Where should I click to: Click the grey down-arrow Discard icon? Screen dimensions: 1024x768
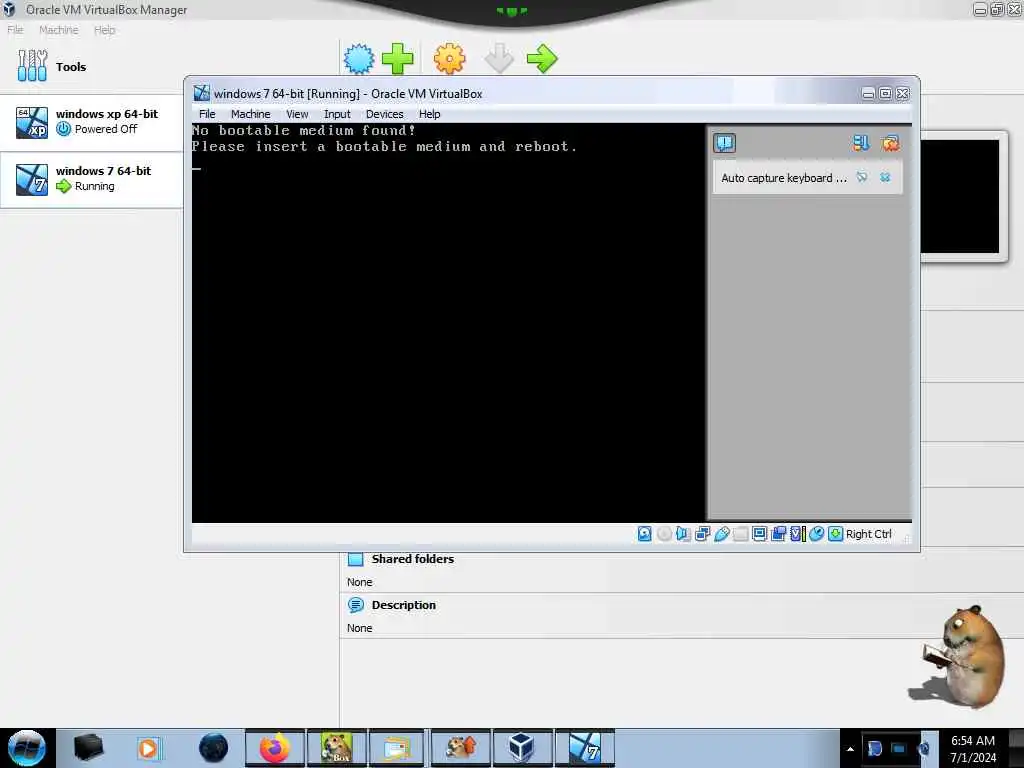coord(499,59)
